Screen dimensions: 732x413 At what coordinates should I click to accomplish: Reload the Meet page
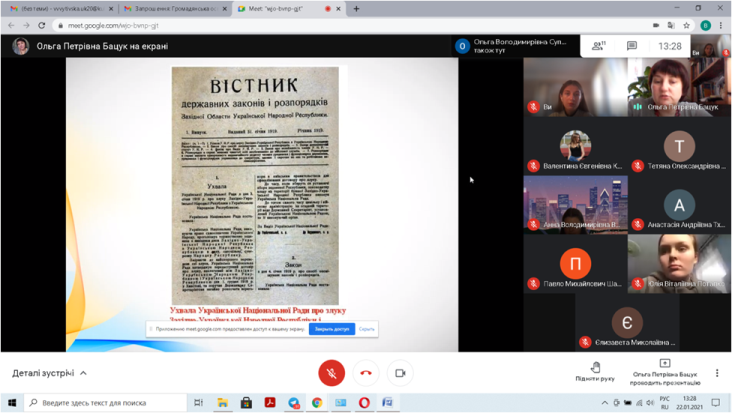click(42, 25)
